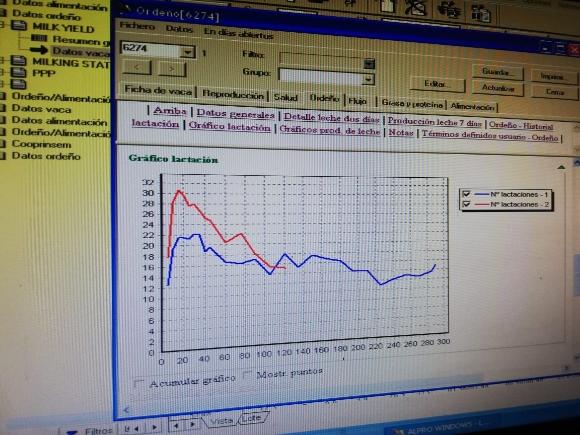Expand the Grupo dropdown list
The width and height of the screenshot is (580, 435).
pos(368,79)
